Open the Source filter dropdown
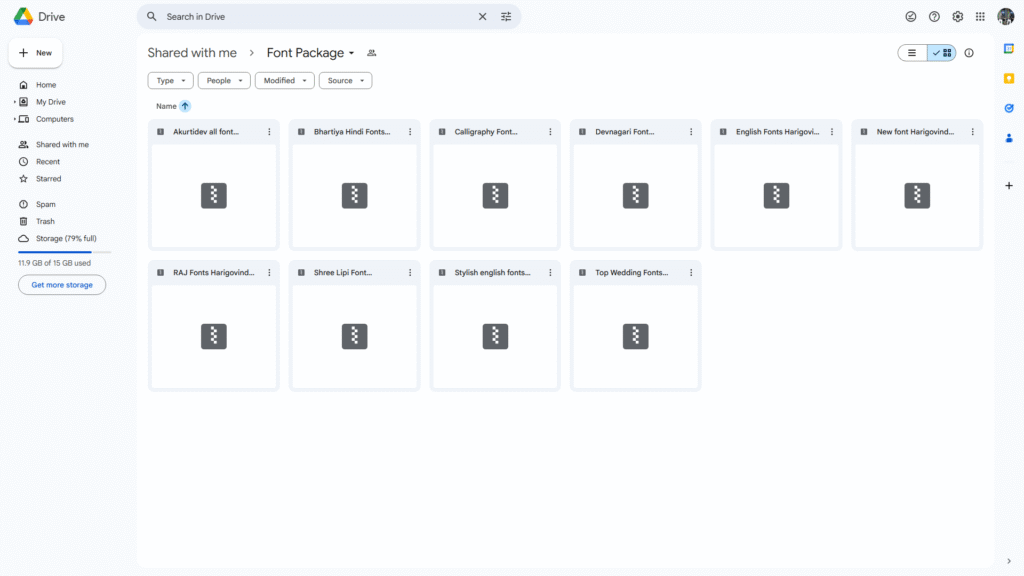 (x=345, y=80)
